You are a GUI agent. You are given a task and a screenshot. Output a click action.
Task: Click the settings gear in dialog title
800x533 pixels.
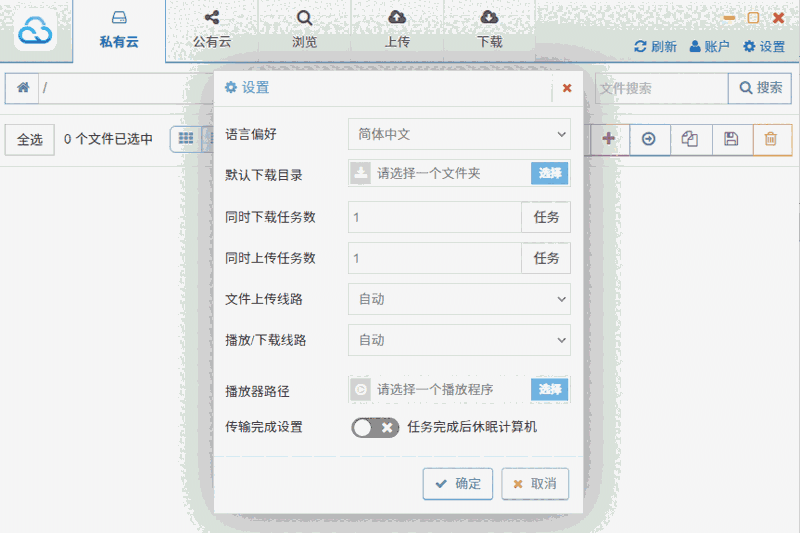(x=231, y=87)
